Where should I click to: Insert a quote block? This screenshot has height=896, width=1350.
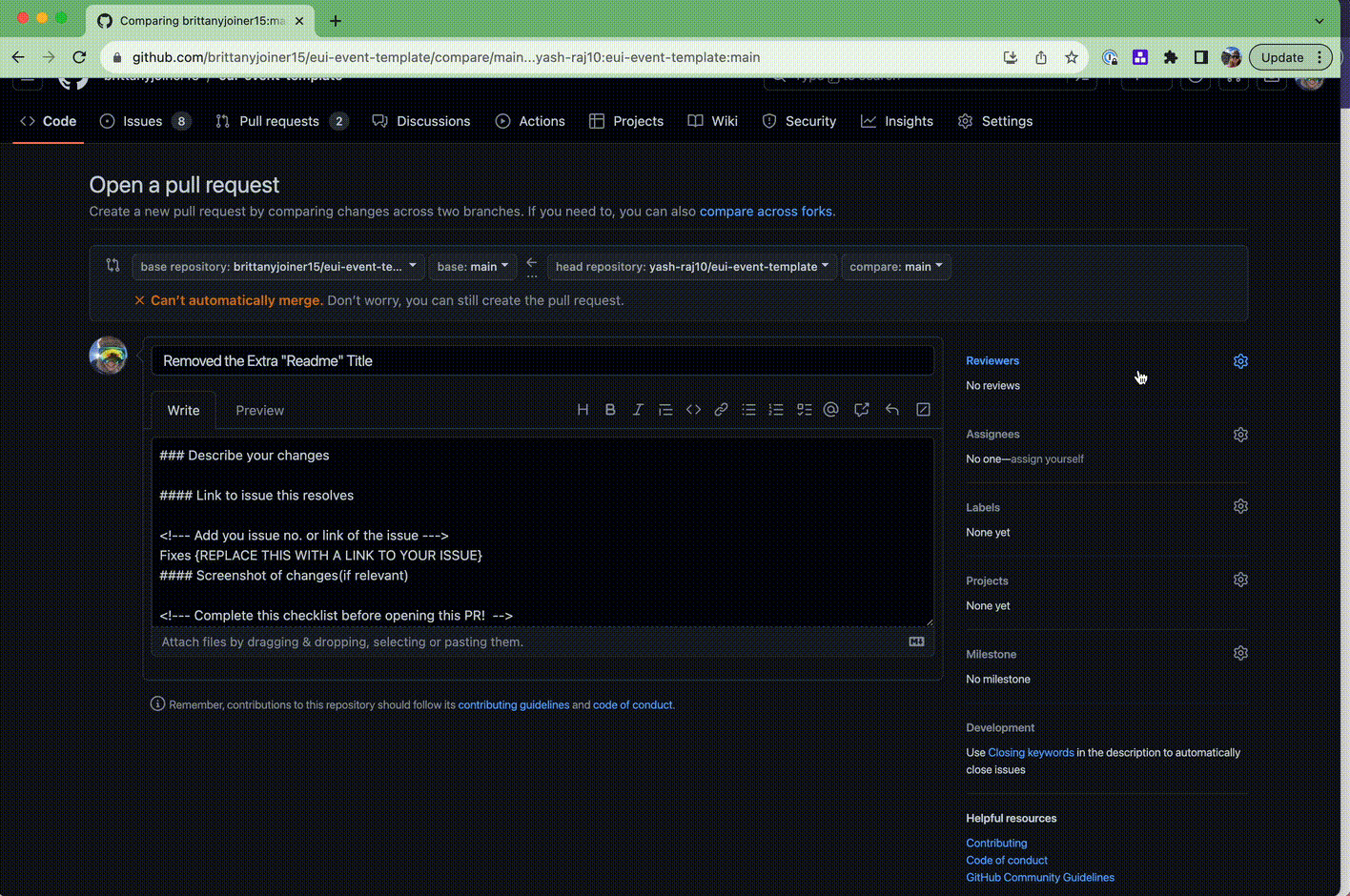[x=665, y=410]
